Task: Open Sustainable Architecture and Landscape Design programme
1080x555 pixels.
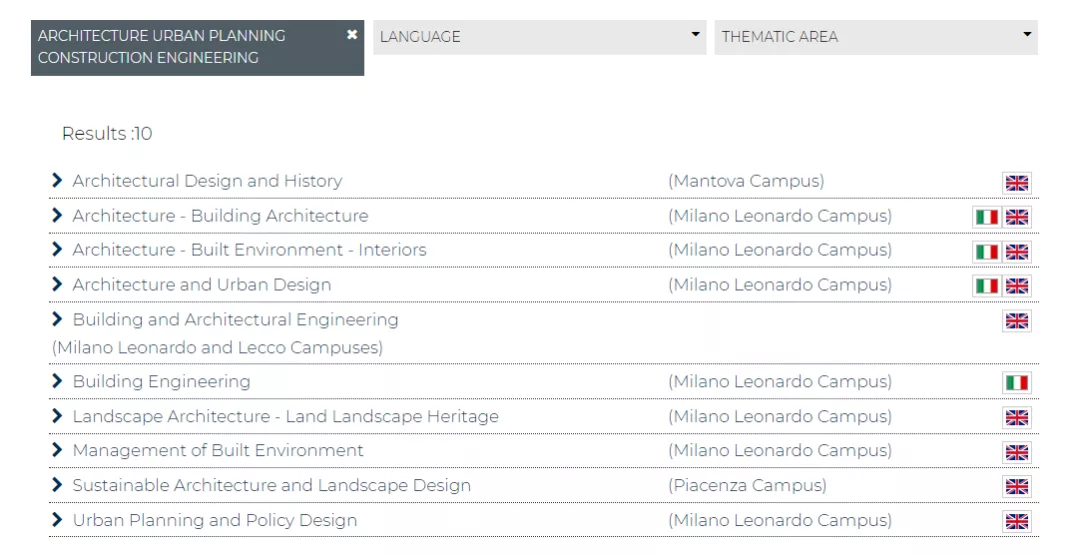Action: (x=271, y=485)
